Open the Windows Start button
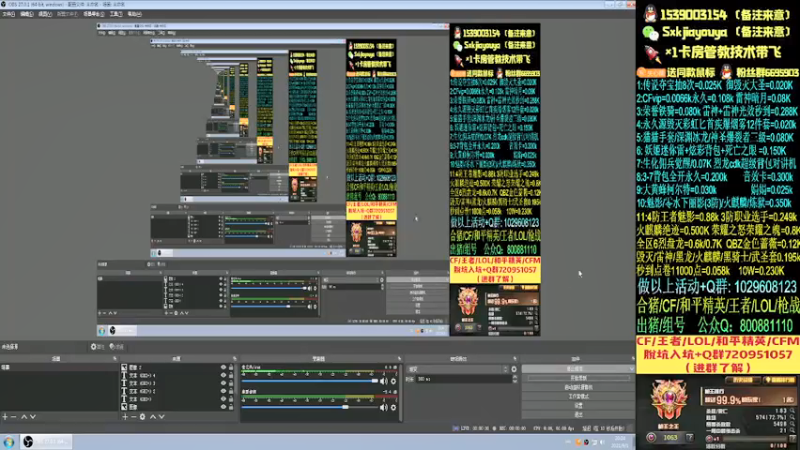The image size is (800, 450). [x=9, y=442]
